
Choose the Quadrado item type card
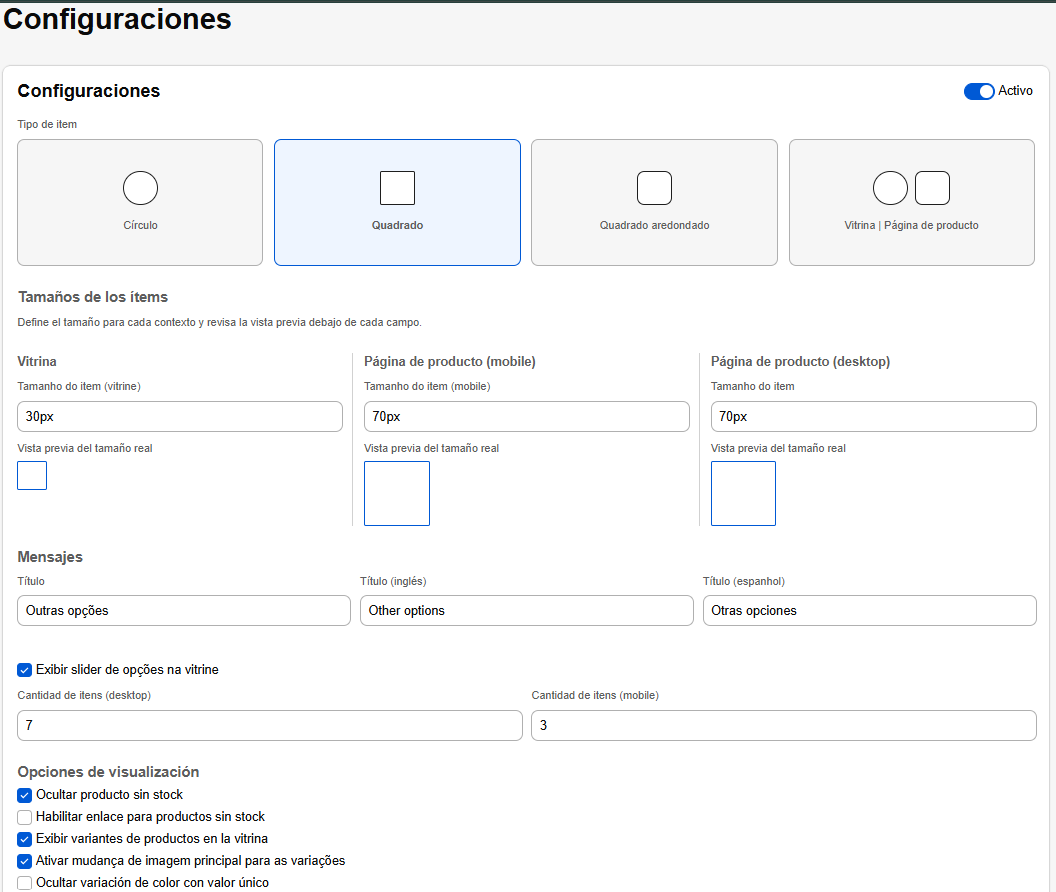click(397, 202)
